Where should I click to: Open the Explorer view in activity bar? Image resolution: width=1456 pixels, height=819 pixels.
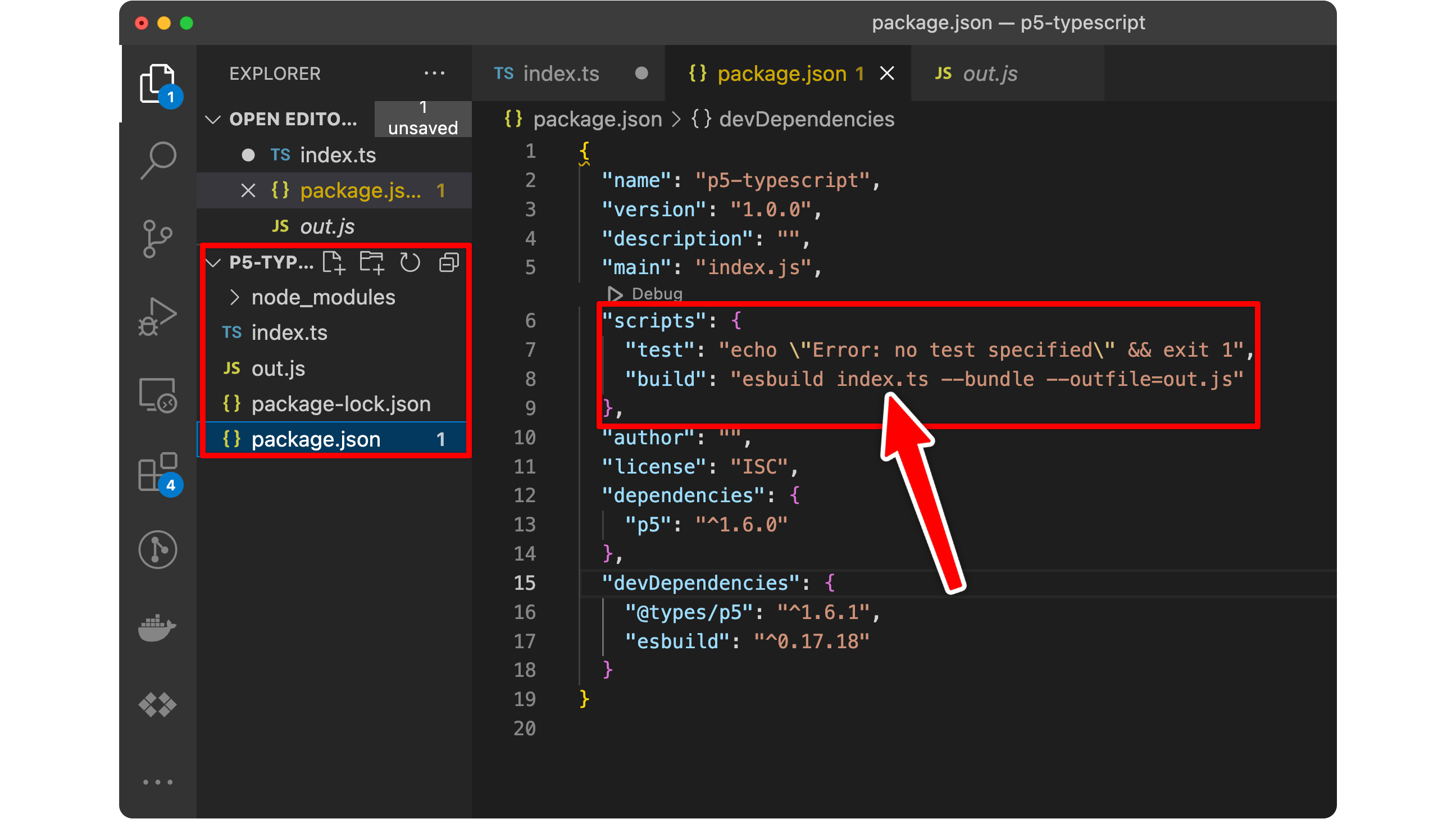pyautogui.click(x=158, y=84)
